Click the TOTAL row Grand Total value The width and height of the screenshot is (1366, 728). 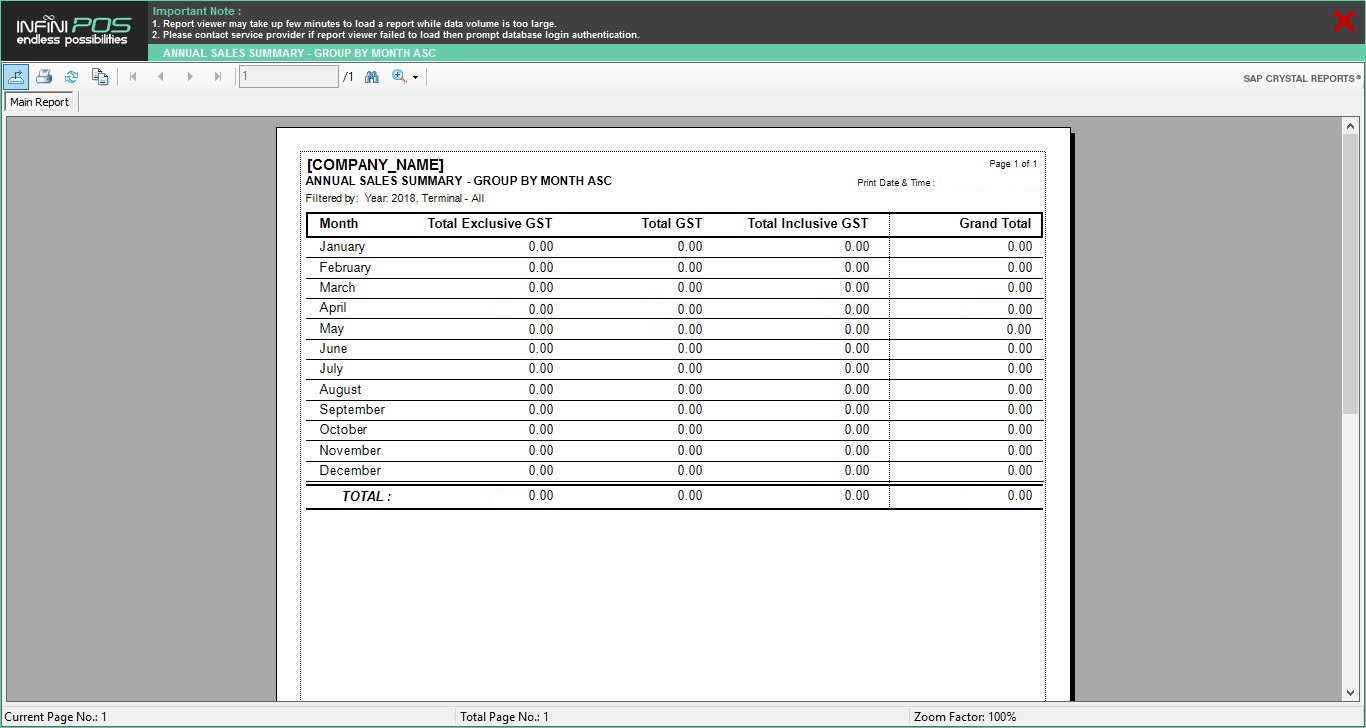tap(1020, 496)
